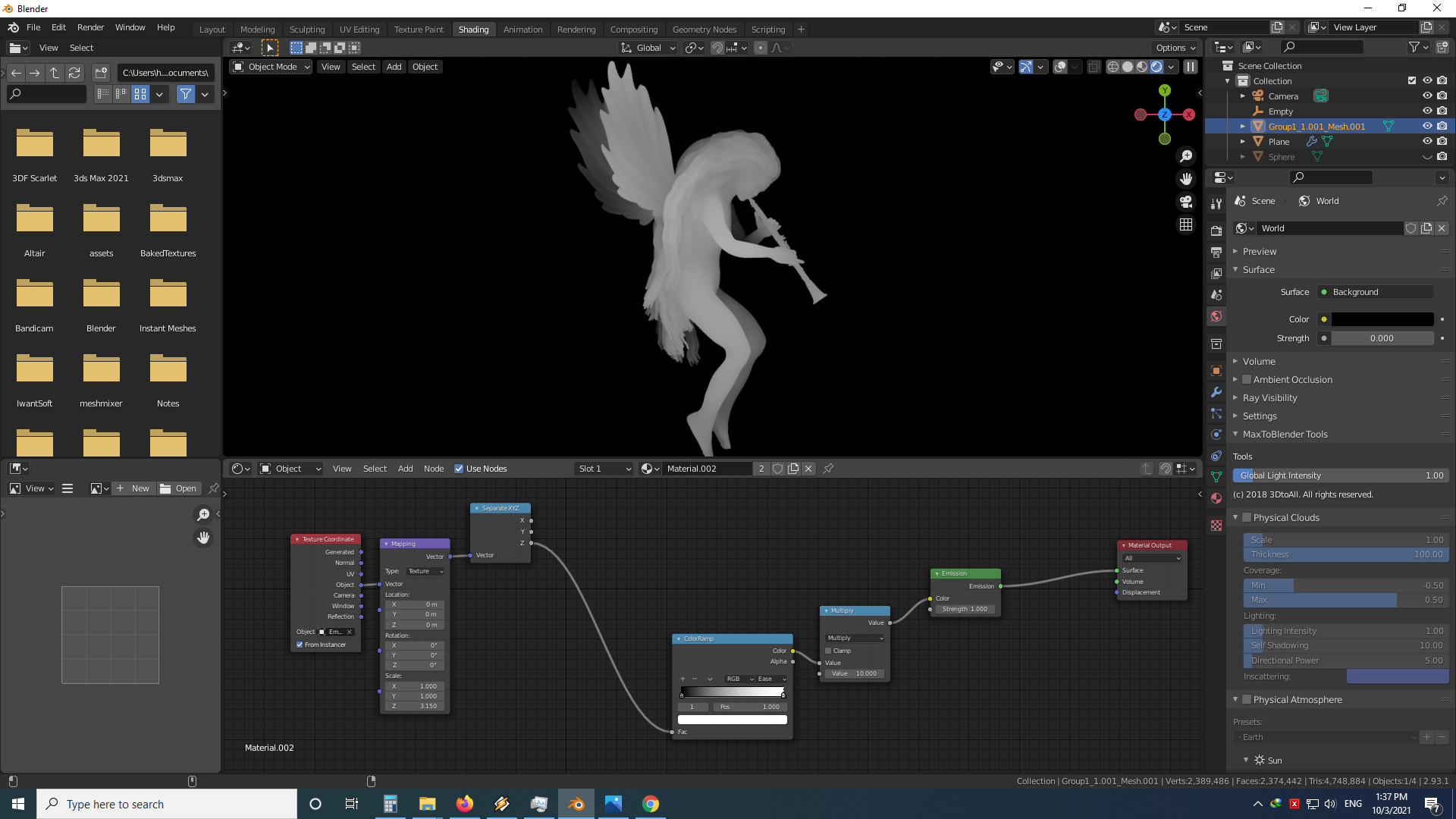Open the Node menu in shader editor
Screen dimensions: 1456x819
pyautogui.click(x=434, y=469)
